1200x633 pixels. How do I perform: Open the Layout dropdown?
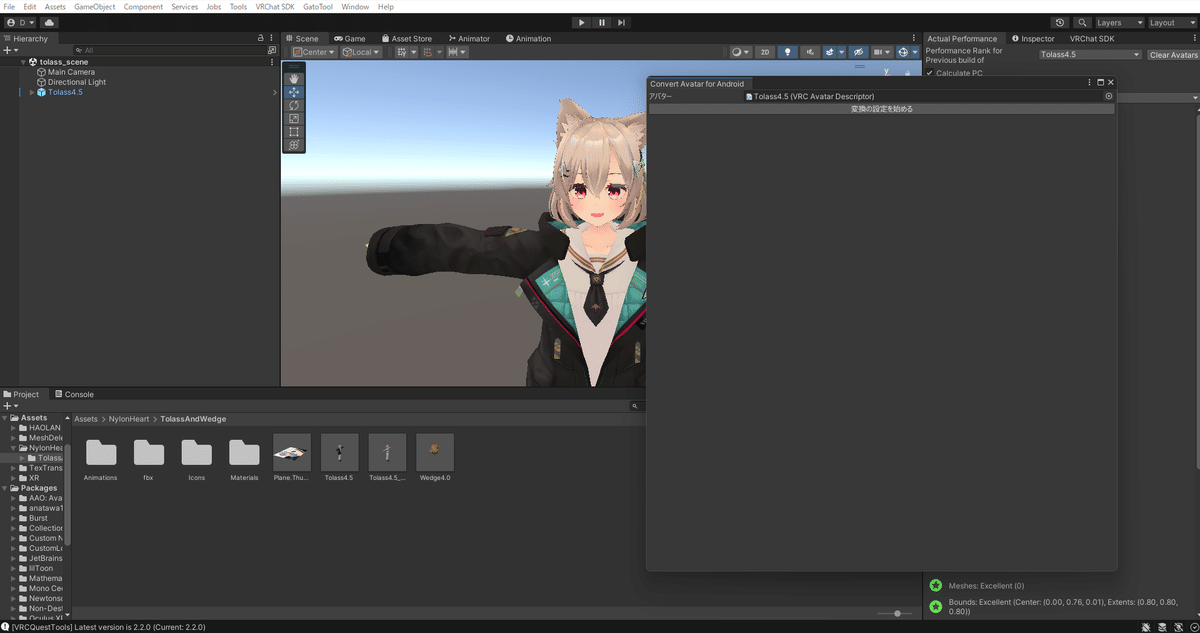[1170, 22]
